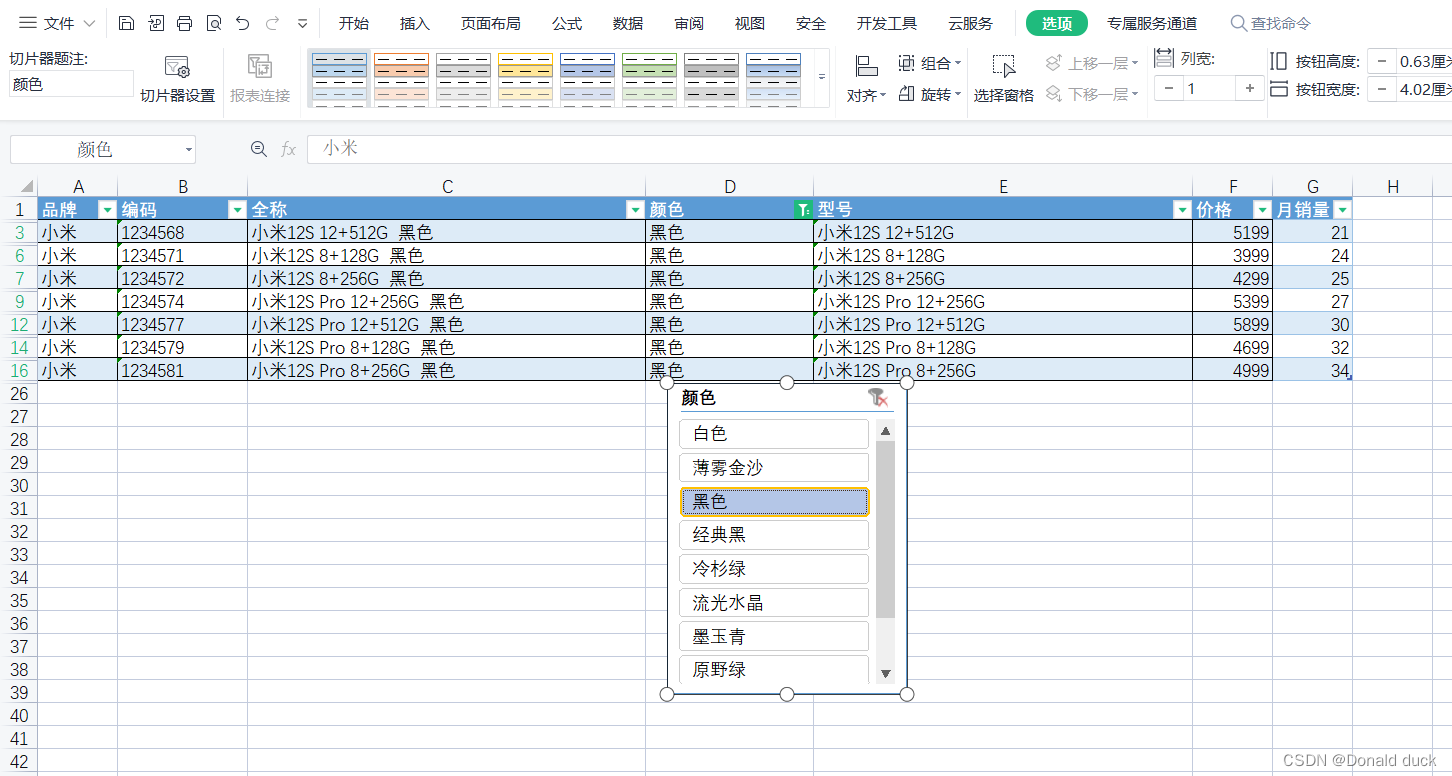
Task: Decrease button height (按钮高度) with minus
Action: [x=1381, y=61]
